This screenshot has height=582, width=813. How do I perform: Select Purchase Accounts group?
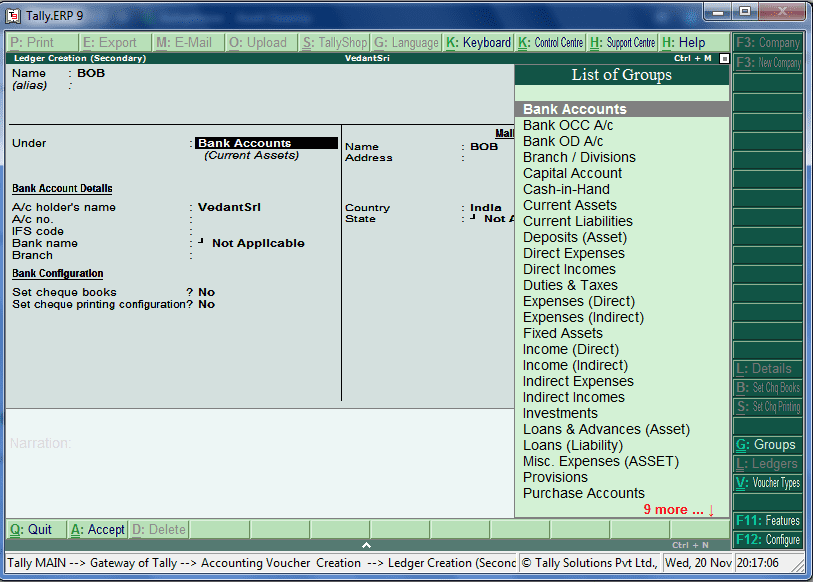pos(622,493)
